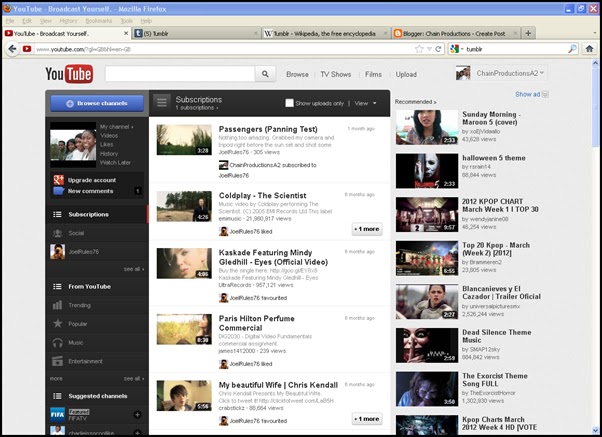This screenshot has width=602, height=437.
Task: Click the Recommended heading link
Action: click(415, 102)
